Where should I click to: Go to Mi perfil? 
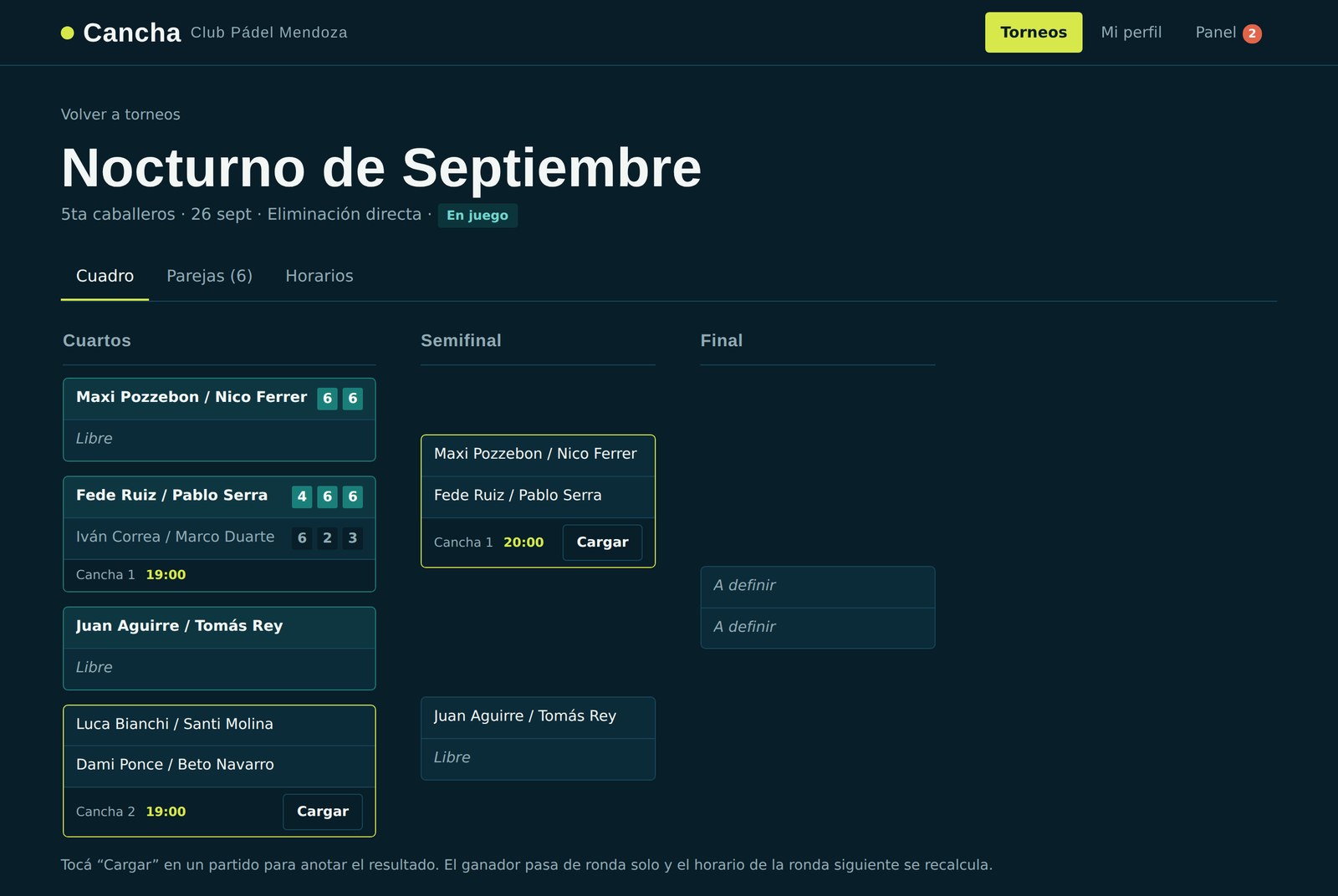(1131, 33)
